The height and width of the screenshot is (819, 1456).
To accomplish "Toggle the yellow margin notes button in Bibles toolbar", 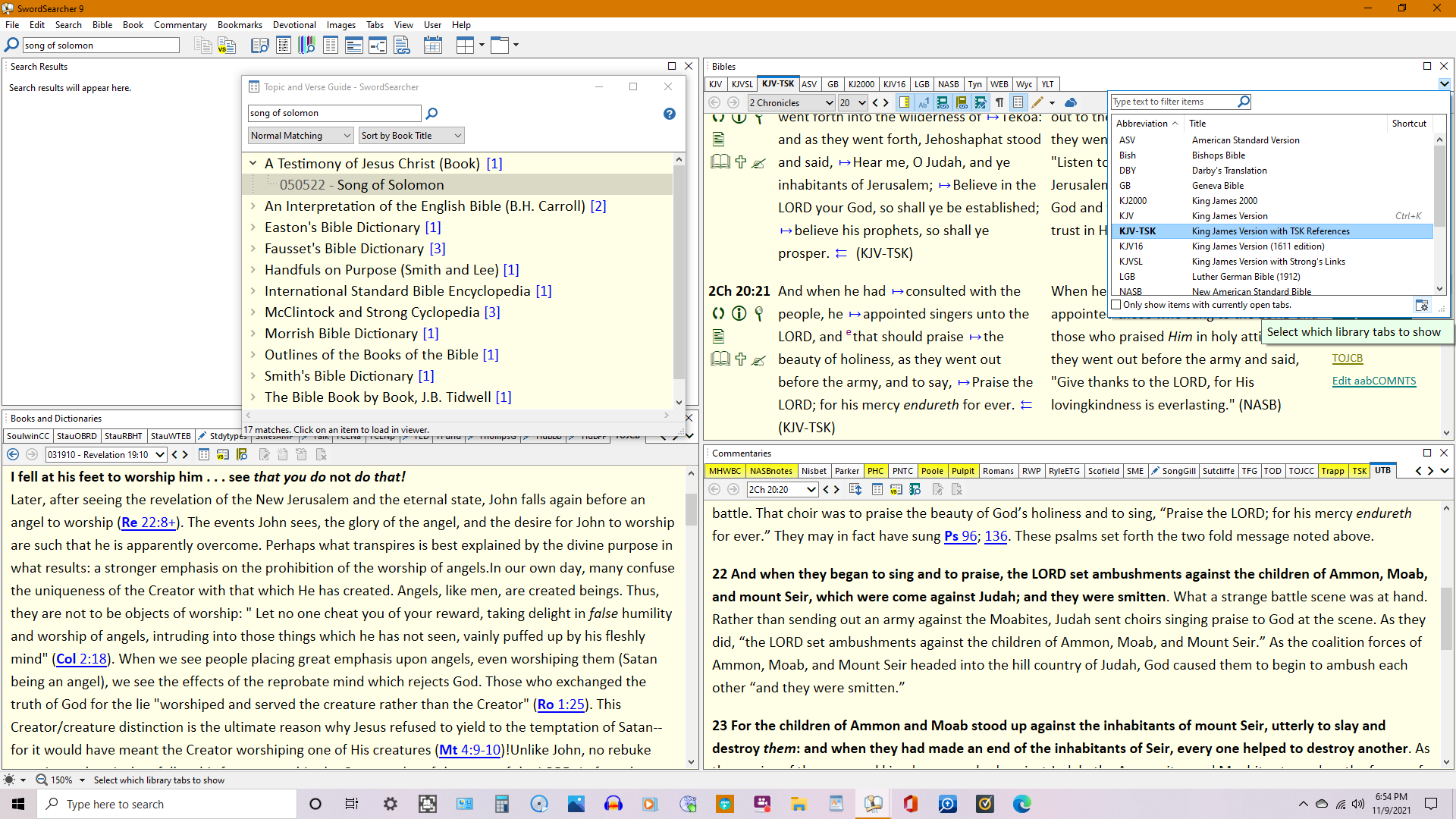I will click(904, 102).
